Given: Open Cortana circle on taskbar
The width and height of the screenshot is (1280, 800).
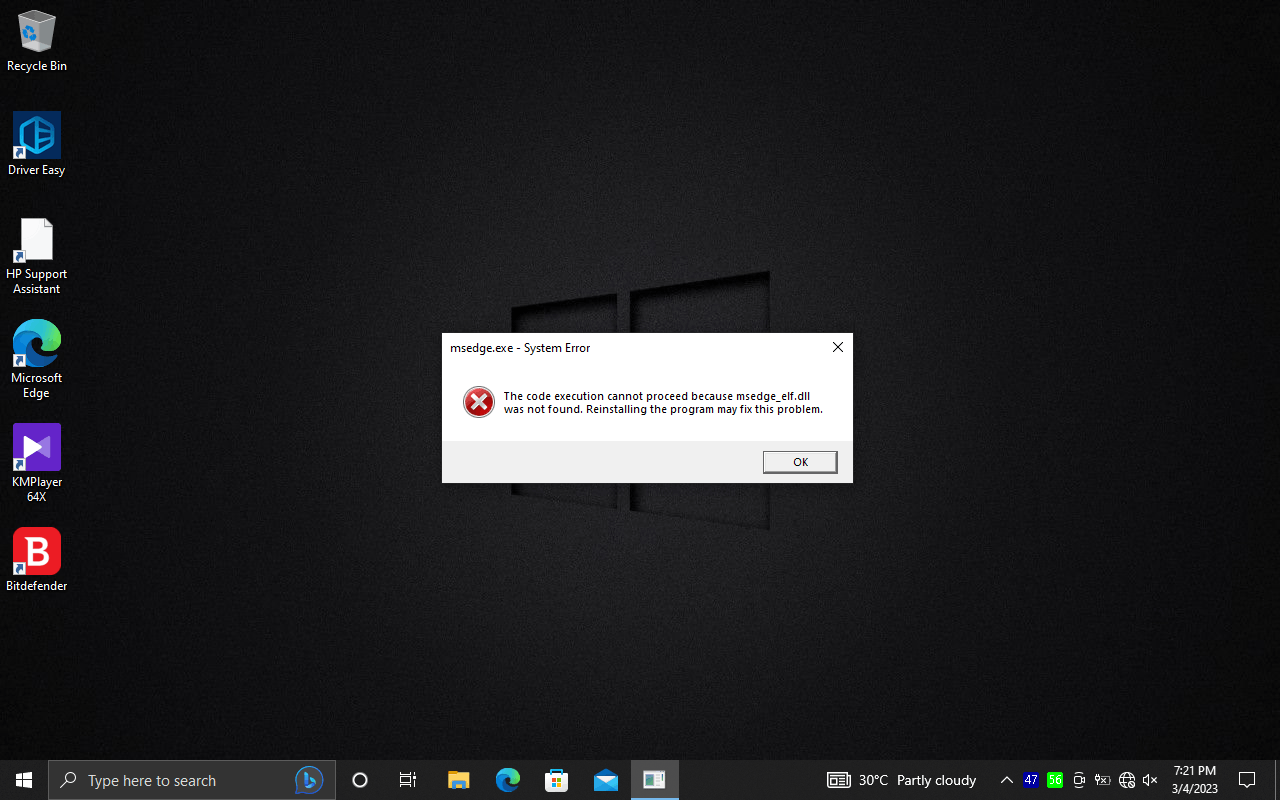Looking at the screenshot, I should 360,780.
